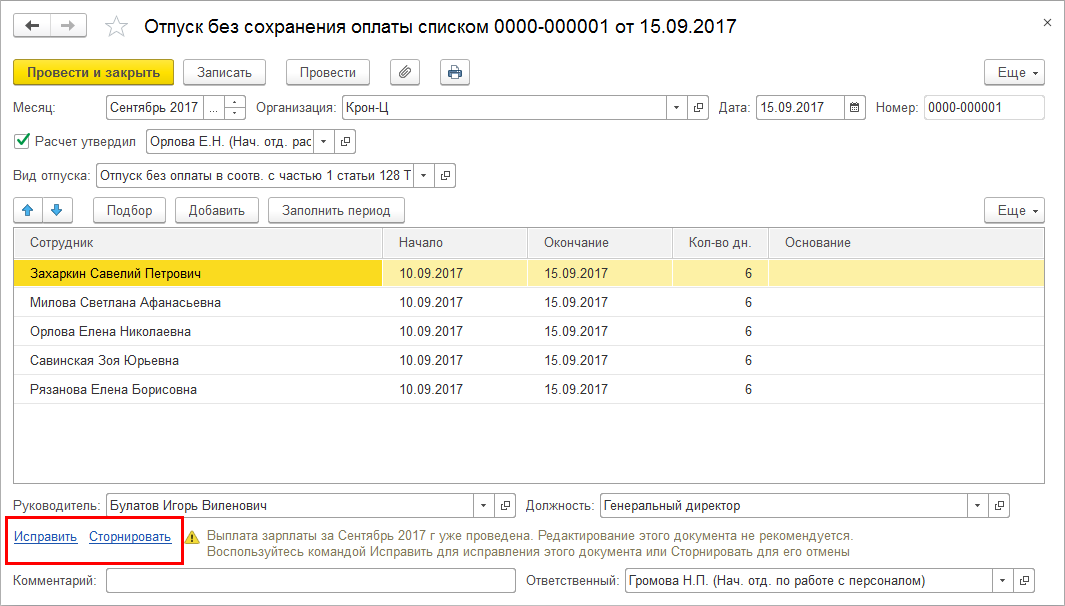1065x606 pixels.
Task: Expand the Должность dropdown
Action: [x=977, y=505]
